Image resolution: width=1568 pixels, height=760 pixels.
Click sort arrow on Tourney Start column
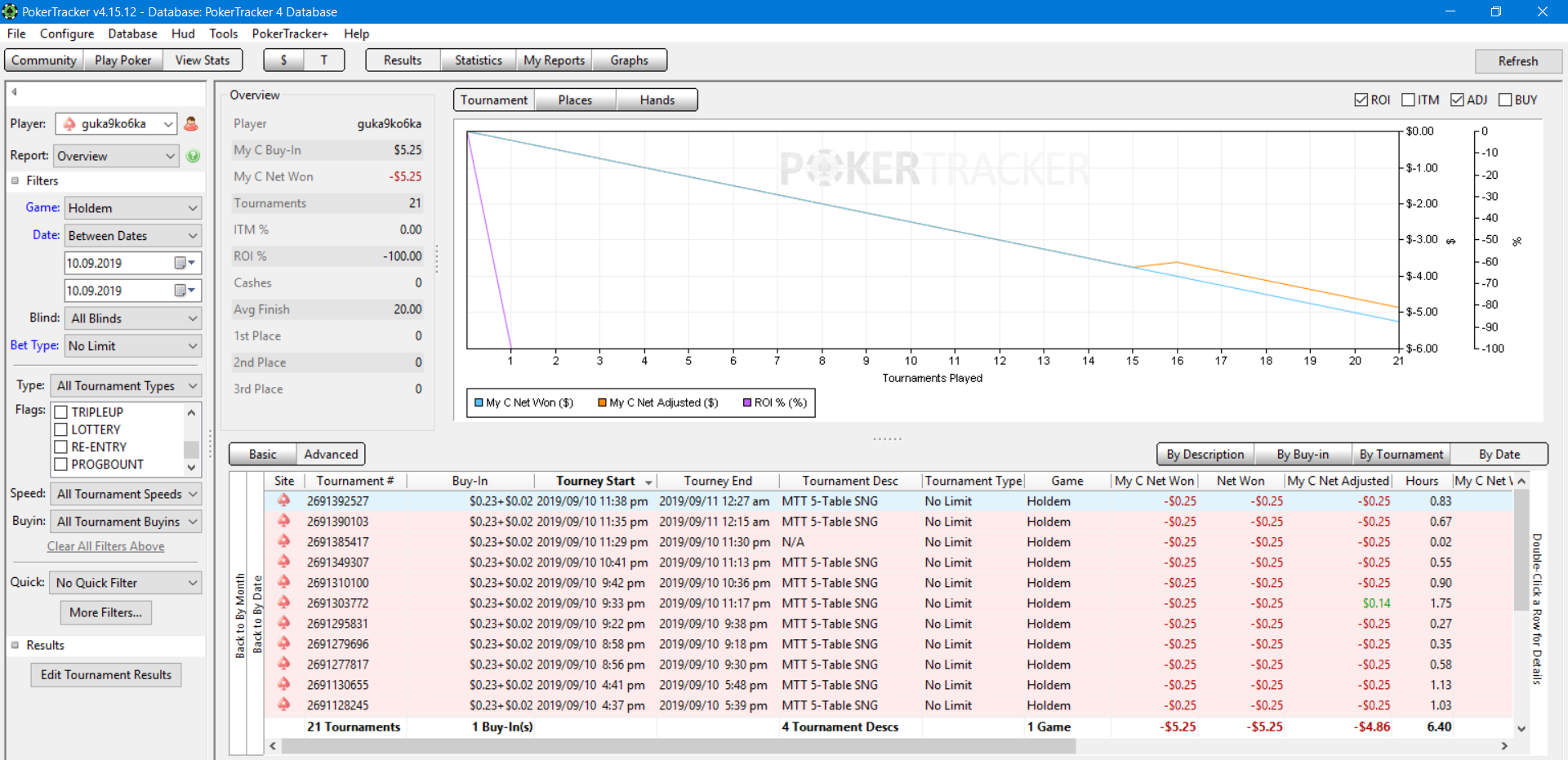pyautogui.click(x=648, y=482)
